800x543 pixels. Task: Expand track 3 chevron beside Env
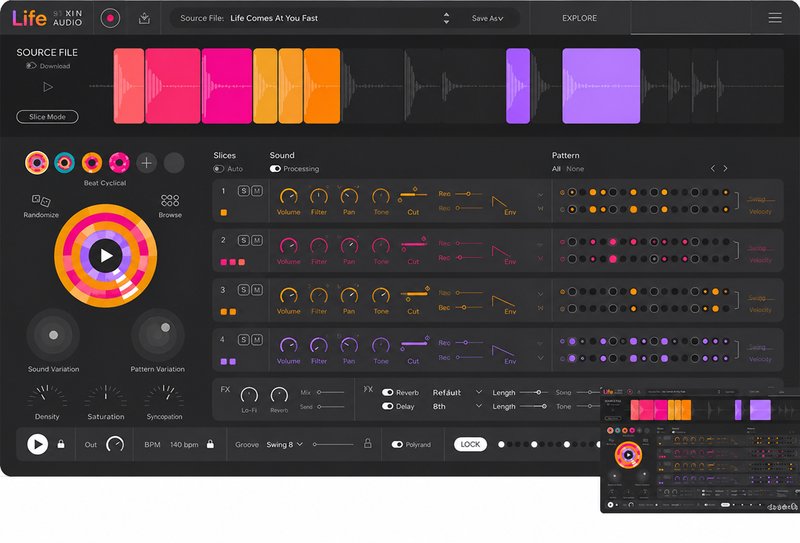(x=540, y=294)
